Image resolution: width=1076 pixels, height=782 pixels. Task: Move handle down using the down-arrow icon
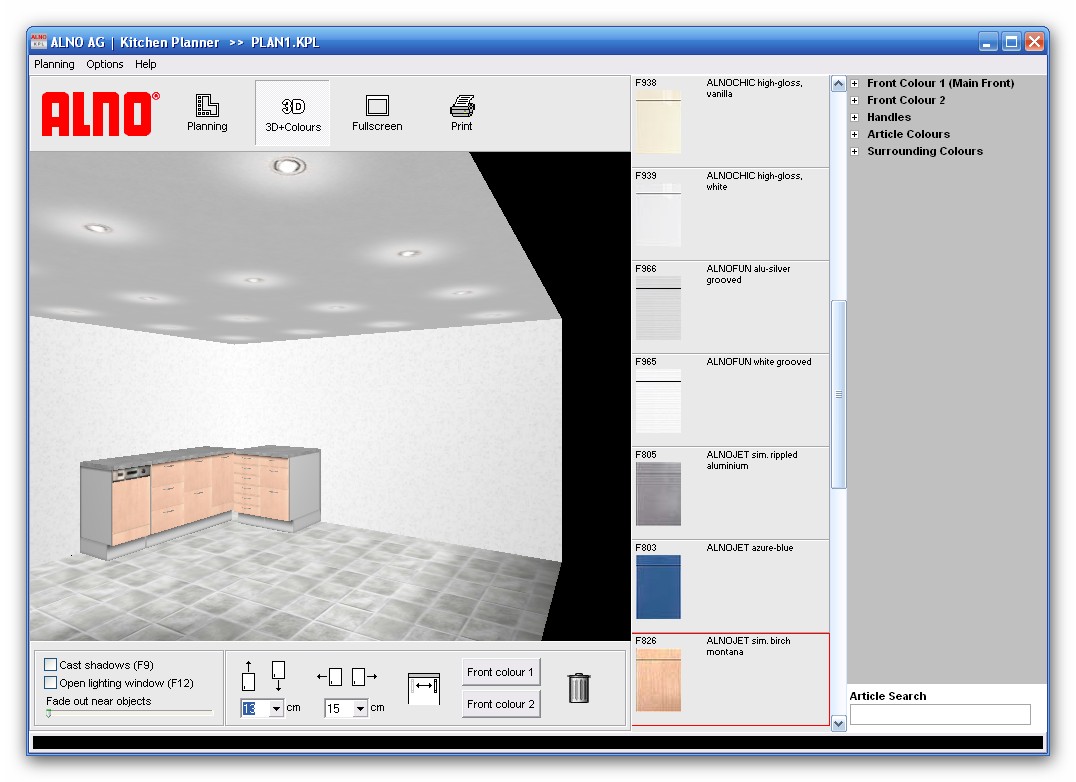[278, 676]
